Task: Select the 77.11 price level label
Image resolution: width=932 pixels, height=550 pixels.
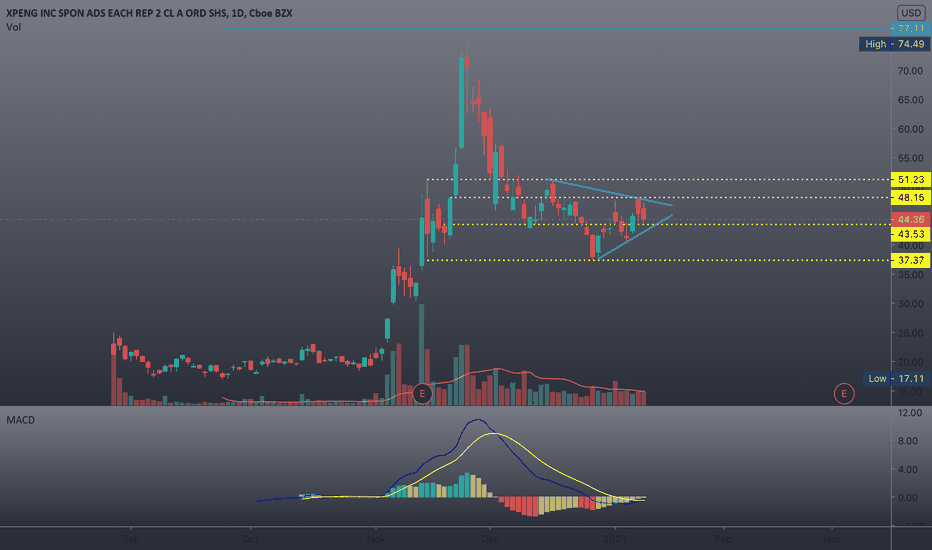Action: coord(911,28)
